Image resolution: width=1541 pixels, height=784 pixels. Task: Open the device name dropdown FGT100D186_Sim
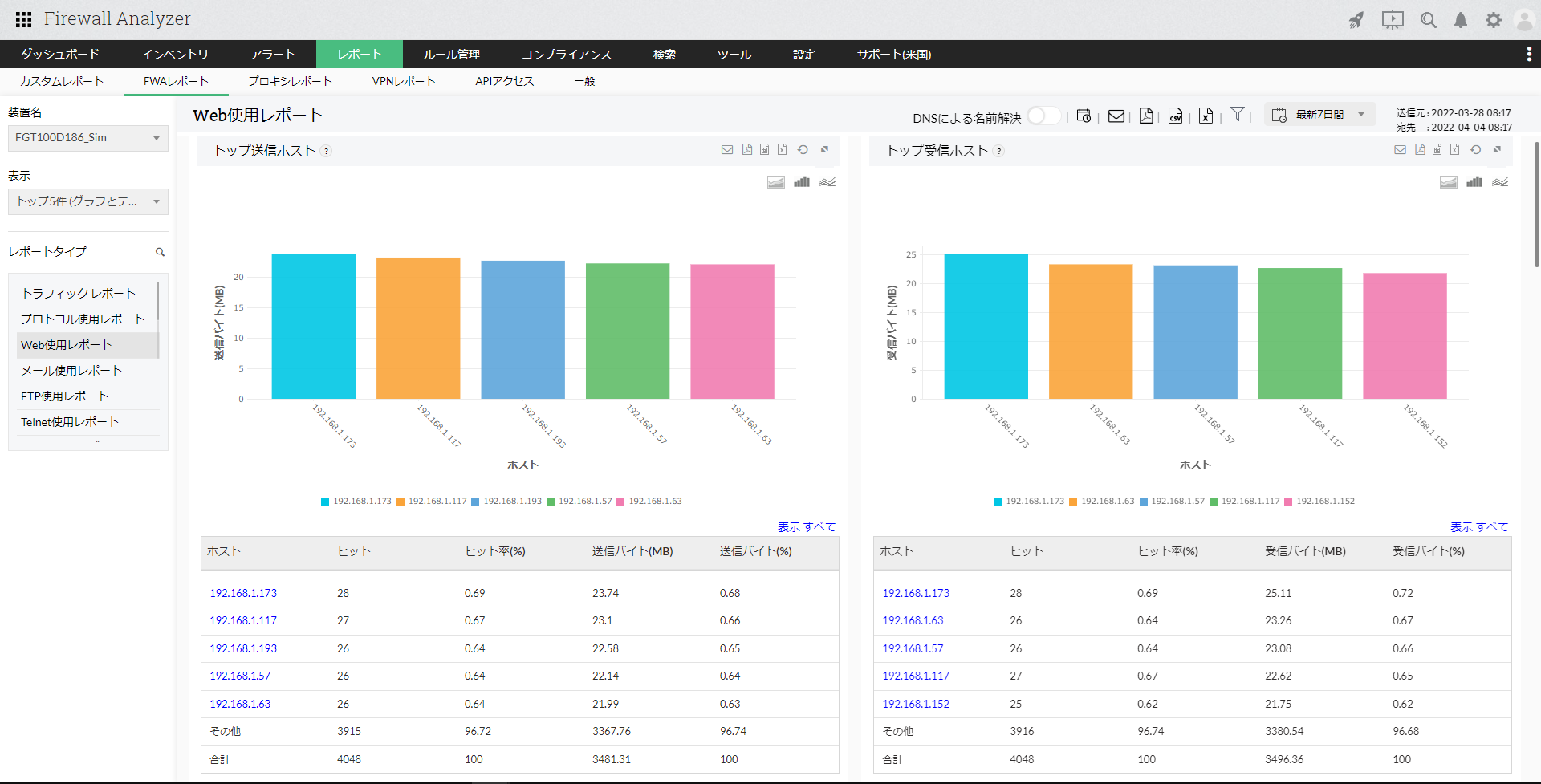(88, 138)
